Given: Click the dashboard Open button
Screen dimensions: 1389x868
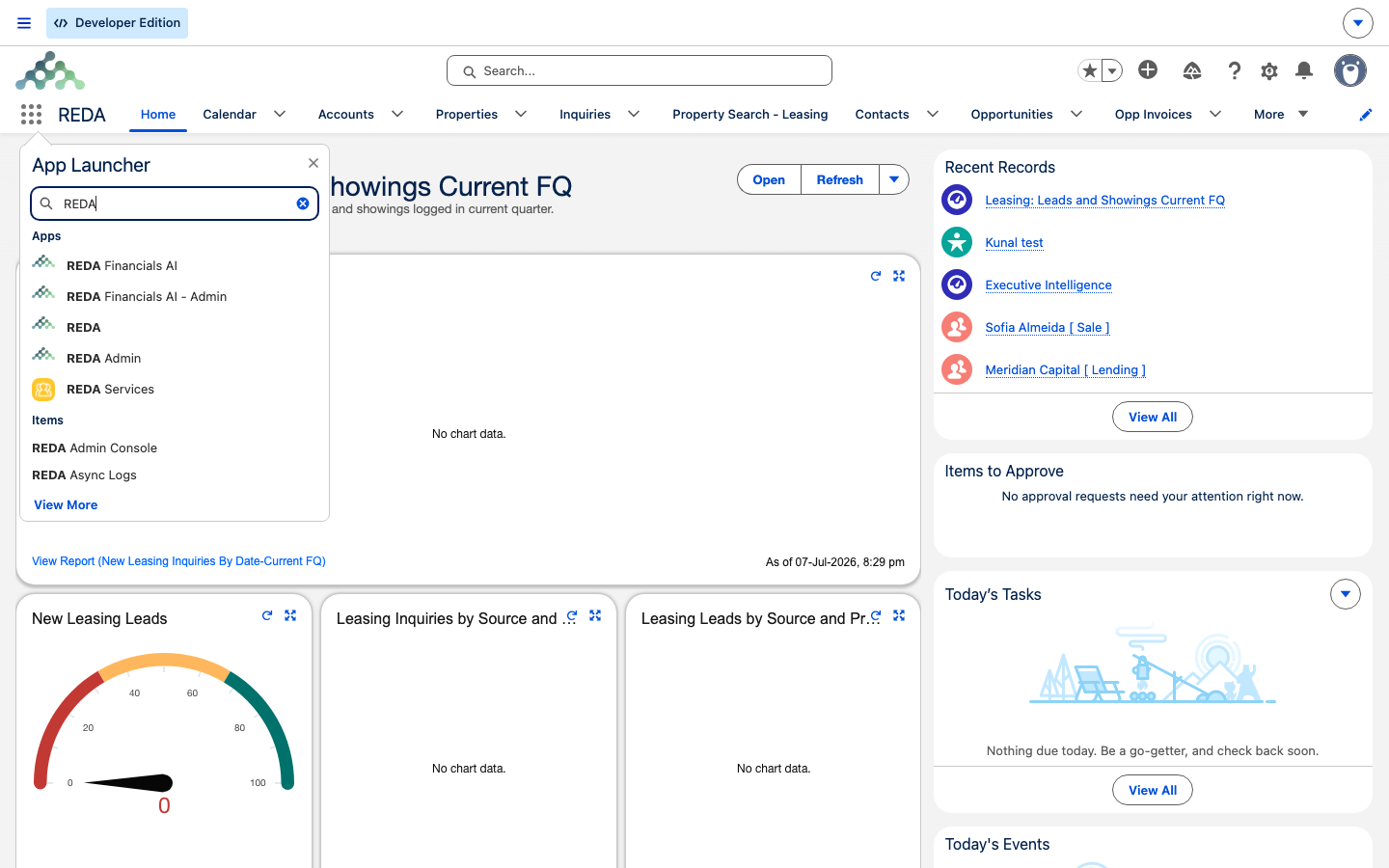Looking at the screenshot, I should coord(769,179).
